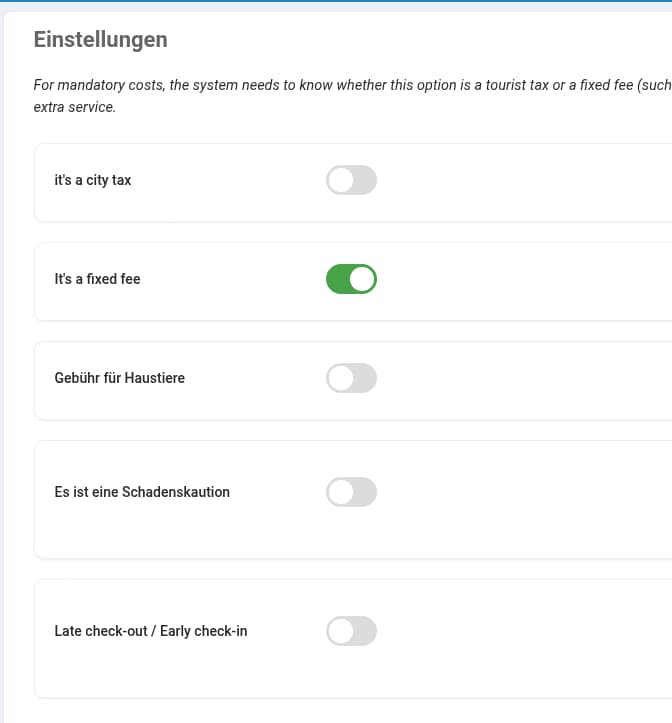Screen dimensions: 672x723
Task: Click the "It's a fixed fee" label
Action: click(97, 279)
